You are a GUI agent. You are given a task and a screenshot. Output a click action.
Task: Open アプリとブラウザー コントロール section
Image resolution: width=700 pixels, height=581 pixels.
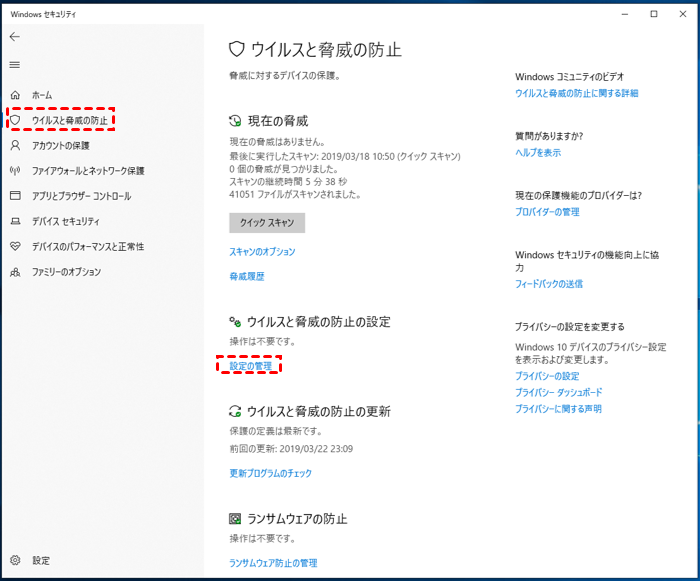81,196
